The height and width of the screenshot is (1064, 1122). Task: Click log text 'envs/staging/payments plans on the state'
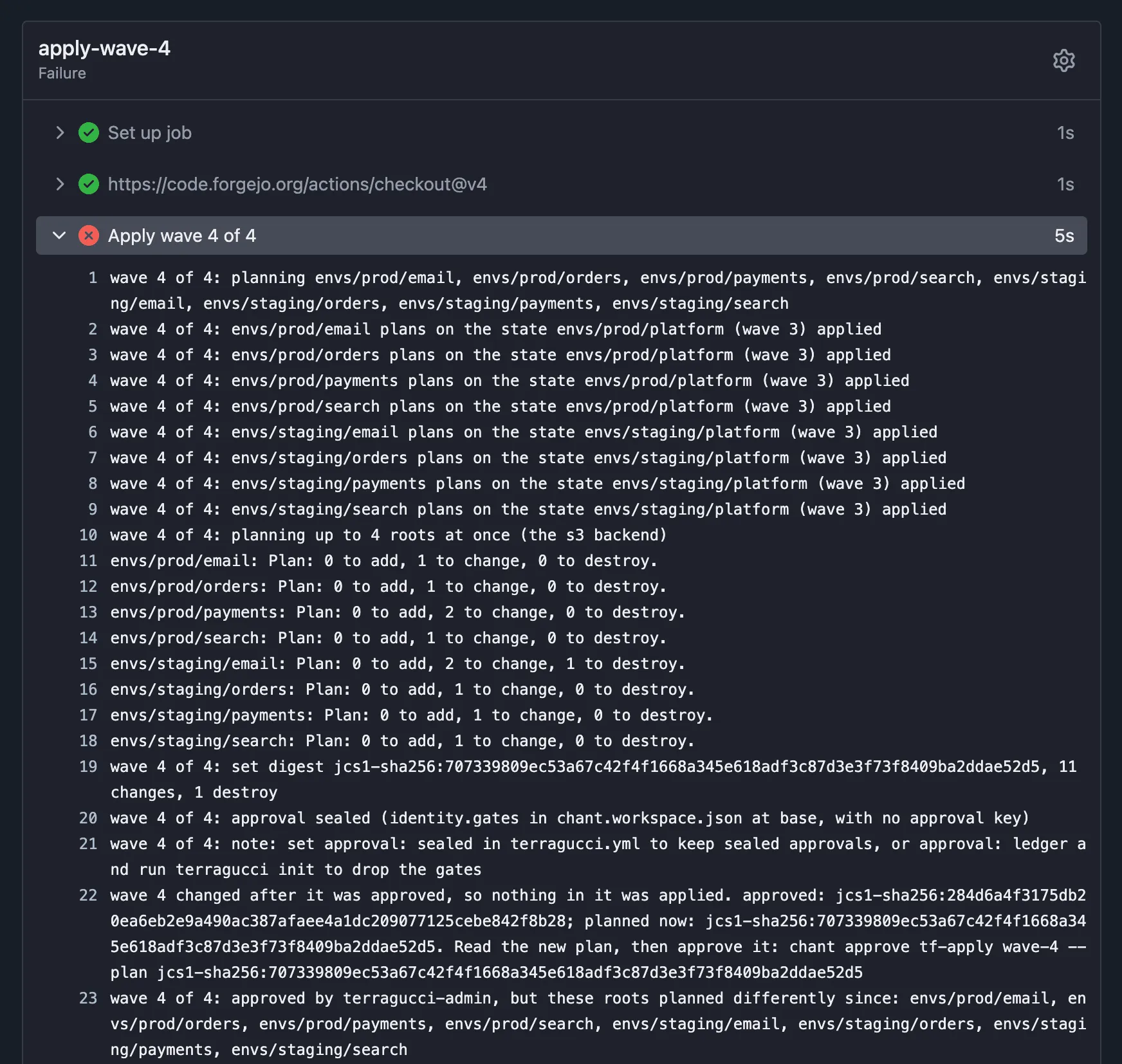point(417,484)
